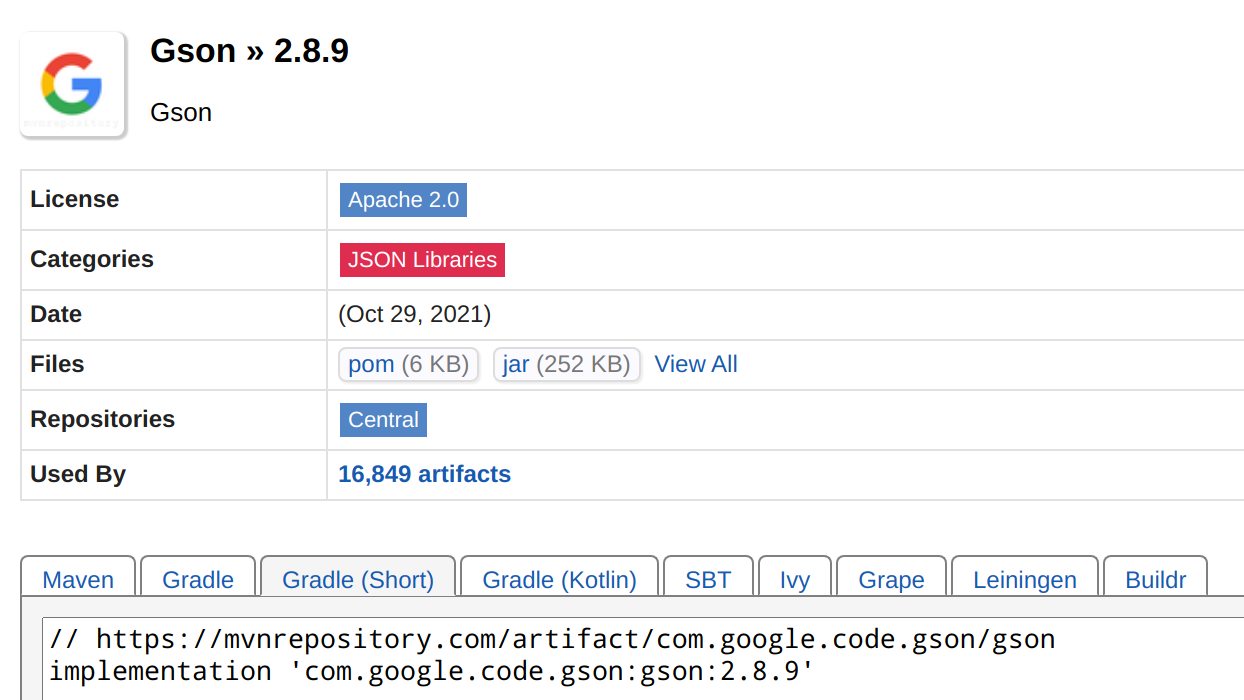Image resolution: width=1244 pixels, height=700 pixels.
Task: Click the View All files link
Action: point(695,364)
